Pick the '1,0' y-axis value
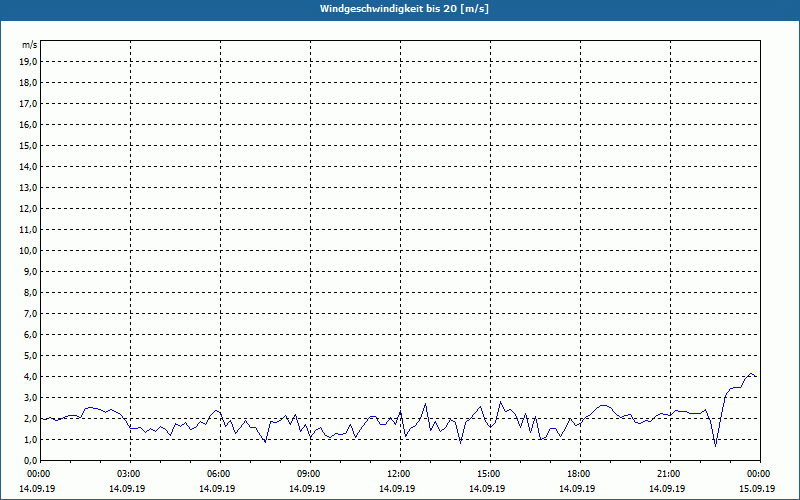 point(31,439)
